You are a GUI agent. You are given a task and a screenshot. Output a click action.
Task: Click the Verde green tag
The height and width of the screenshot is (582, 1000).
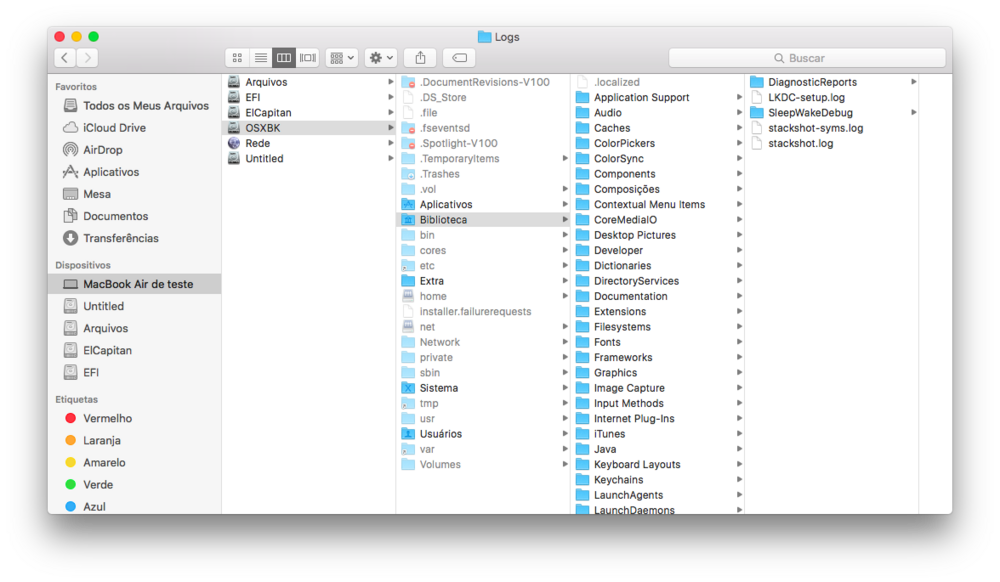pyautogui.click(x=98, y=485)
